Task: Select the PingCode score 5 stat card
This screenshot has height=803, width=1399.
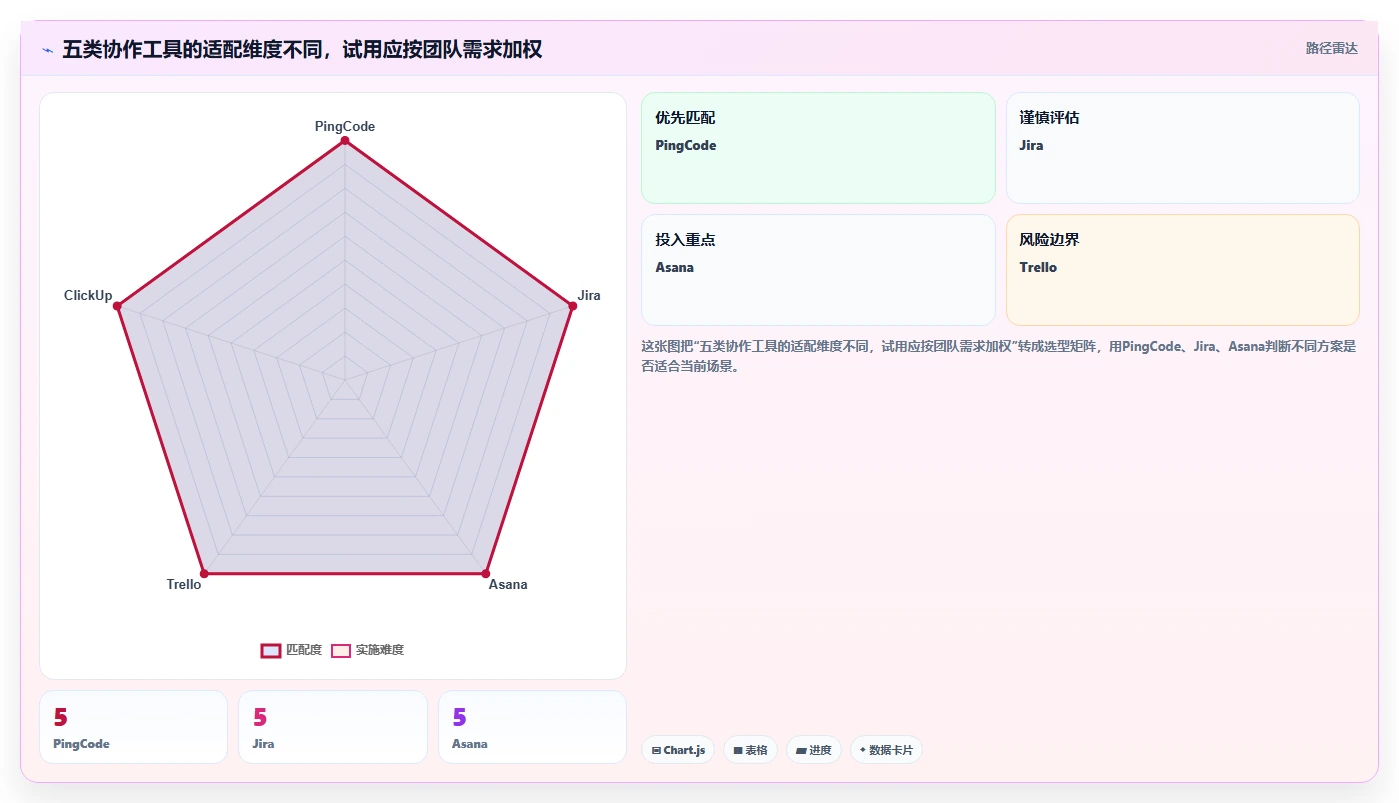Action: coord(133,727)
